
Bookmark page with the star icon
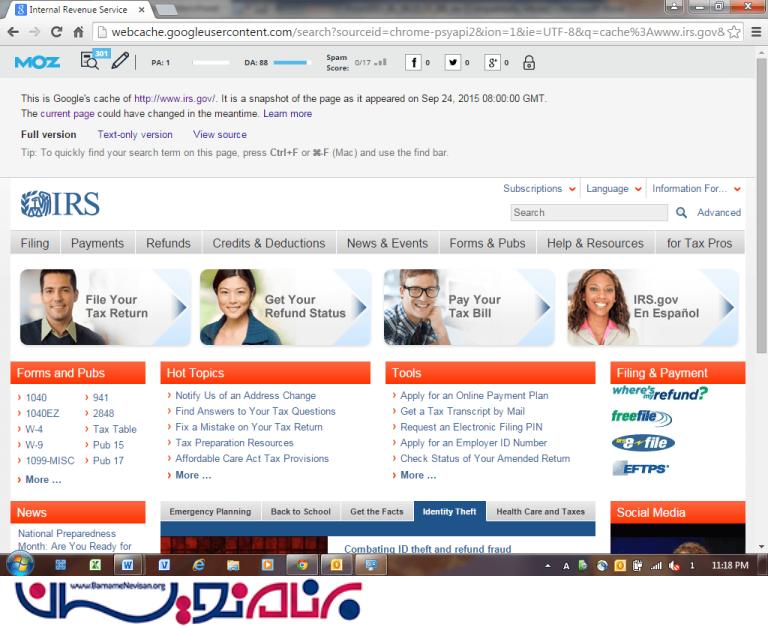[734, 32]
